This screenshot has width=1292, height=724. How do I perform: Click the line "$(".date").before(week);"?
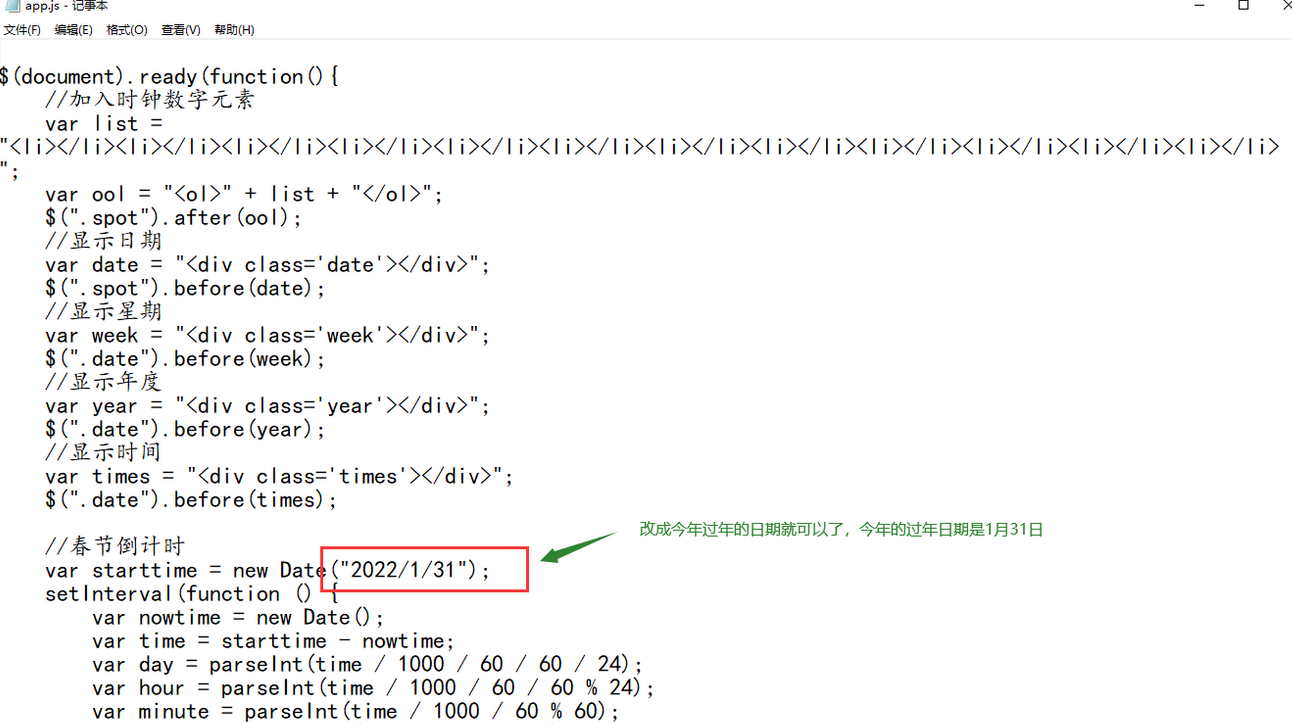click(186, 359)
